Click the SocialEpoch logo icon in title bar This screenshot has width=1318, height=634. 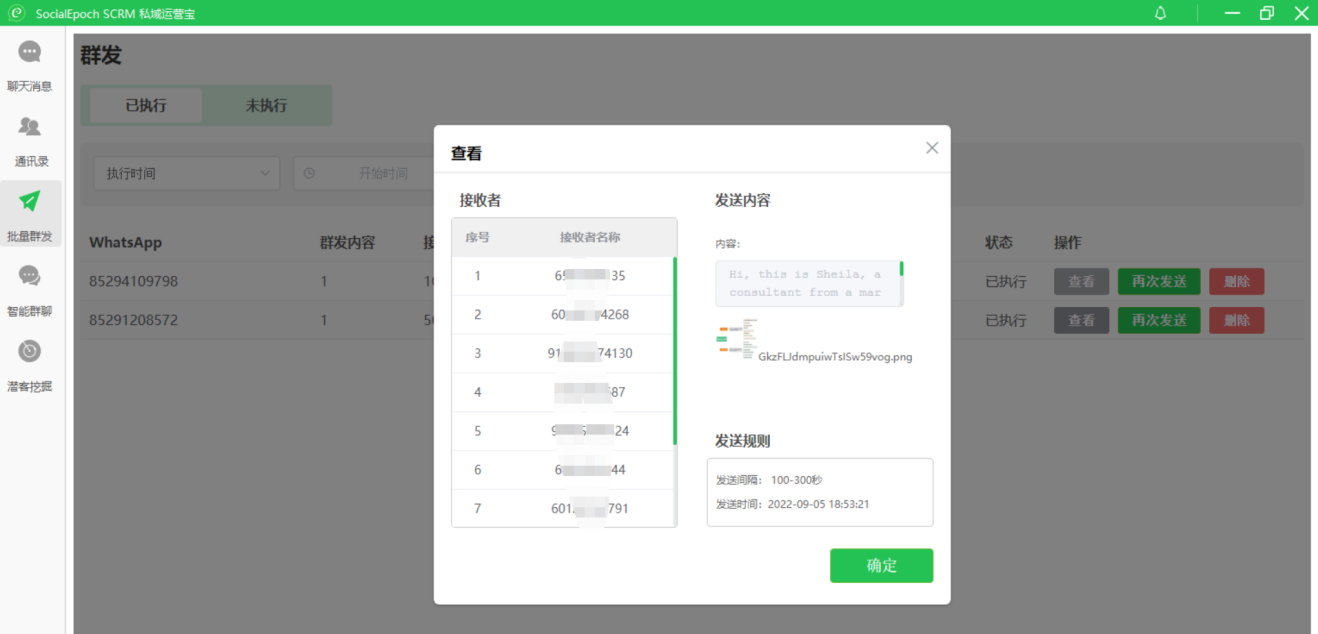point(16,13)
